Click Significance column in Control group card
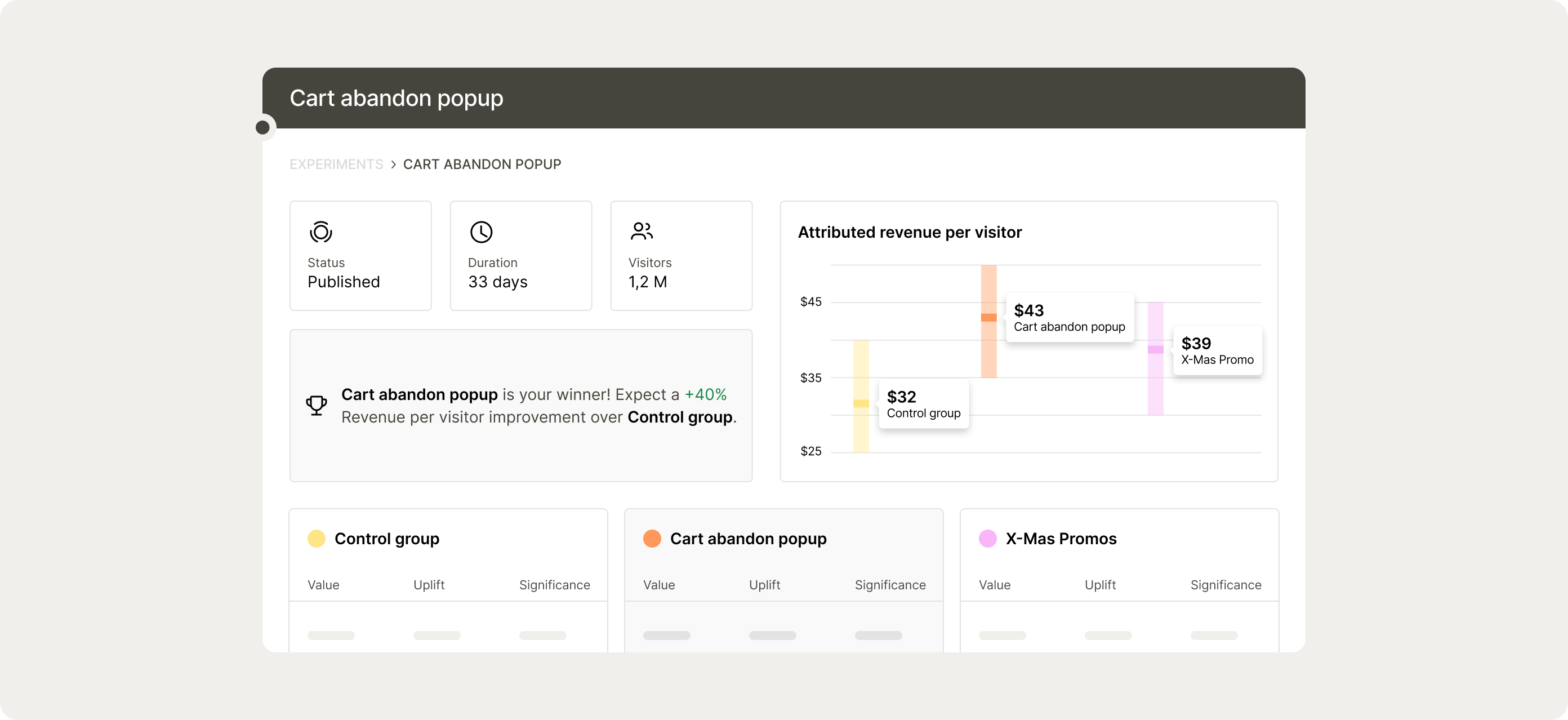This screenshot has height=720, width=1568. pos(554,585)
